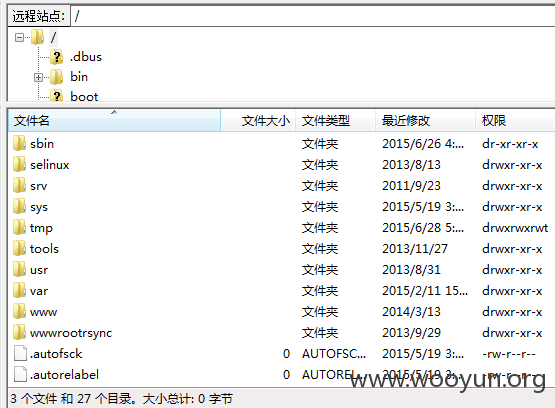
Task: Select the sys file name
Action: point(39,207)
